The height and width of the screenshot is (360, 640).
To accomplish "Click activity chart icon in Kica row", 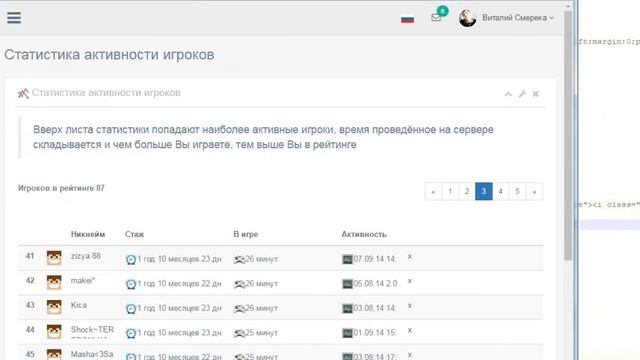I will (347, 308).
